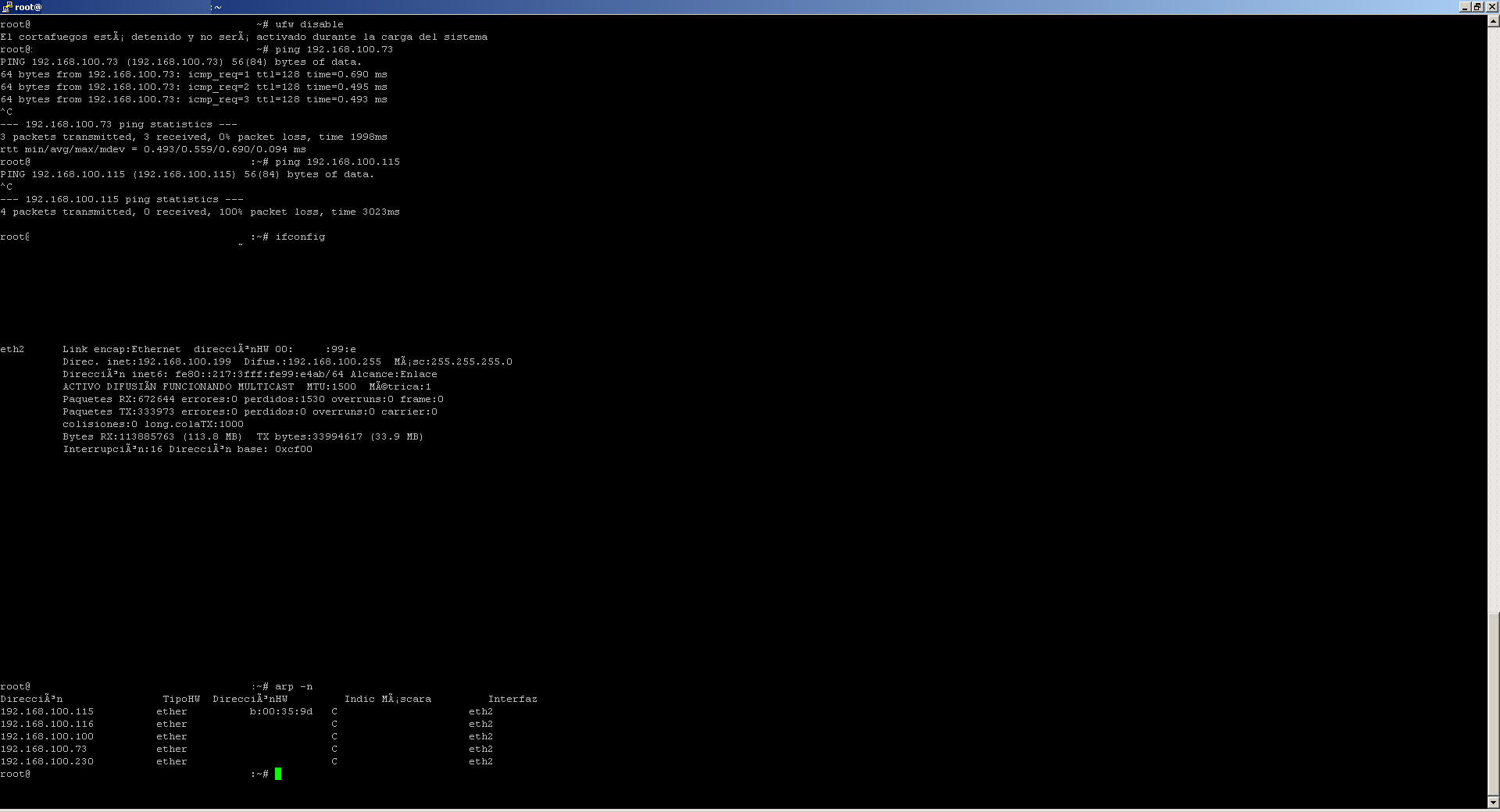This screenshot has width=1500, height=812.
Task: Click the "Bytes RX:113885763" text
Action: [119, 436]
